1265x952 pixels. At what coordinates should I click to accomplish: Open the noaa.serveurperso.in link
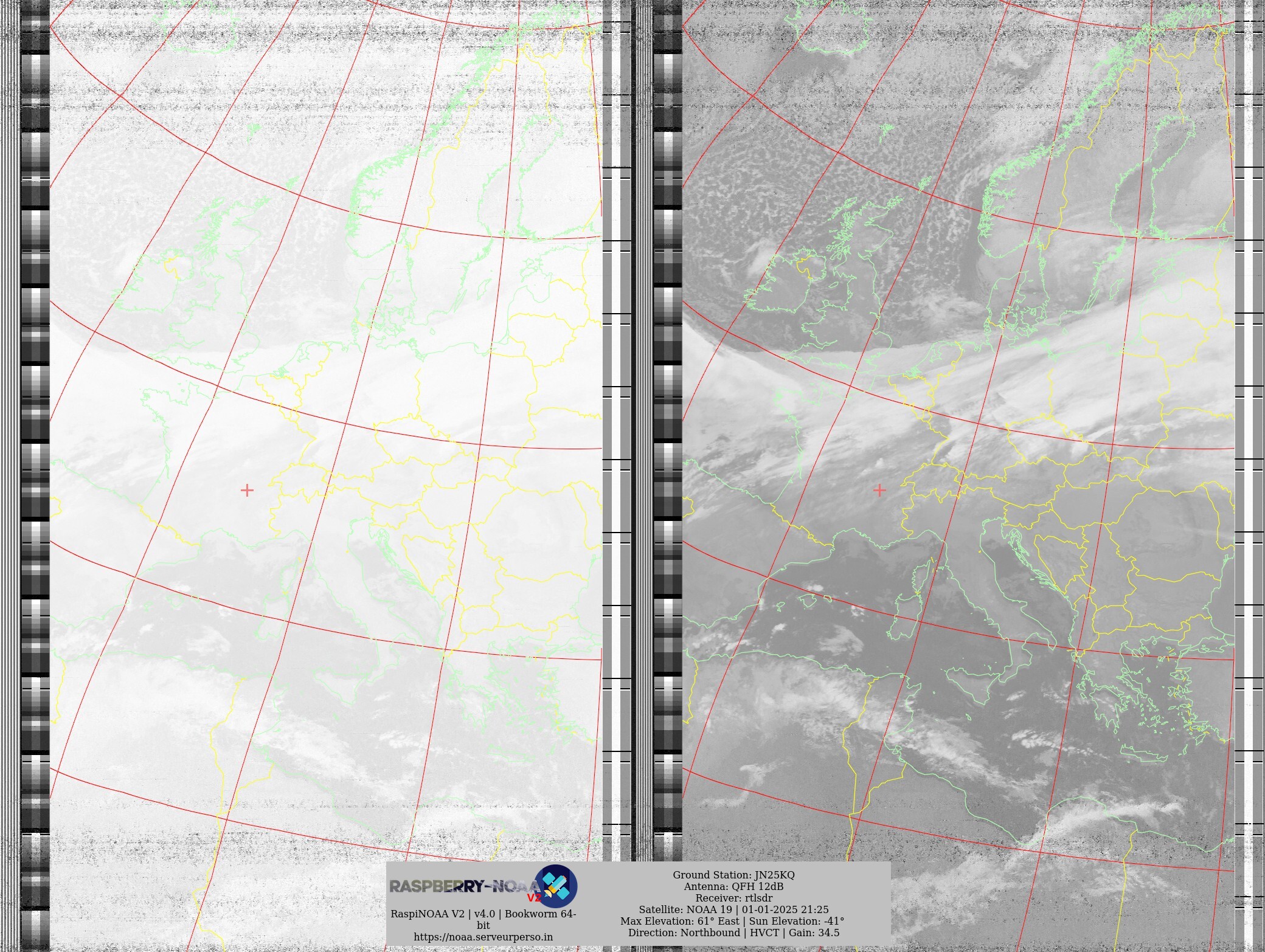pos(483,937)
